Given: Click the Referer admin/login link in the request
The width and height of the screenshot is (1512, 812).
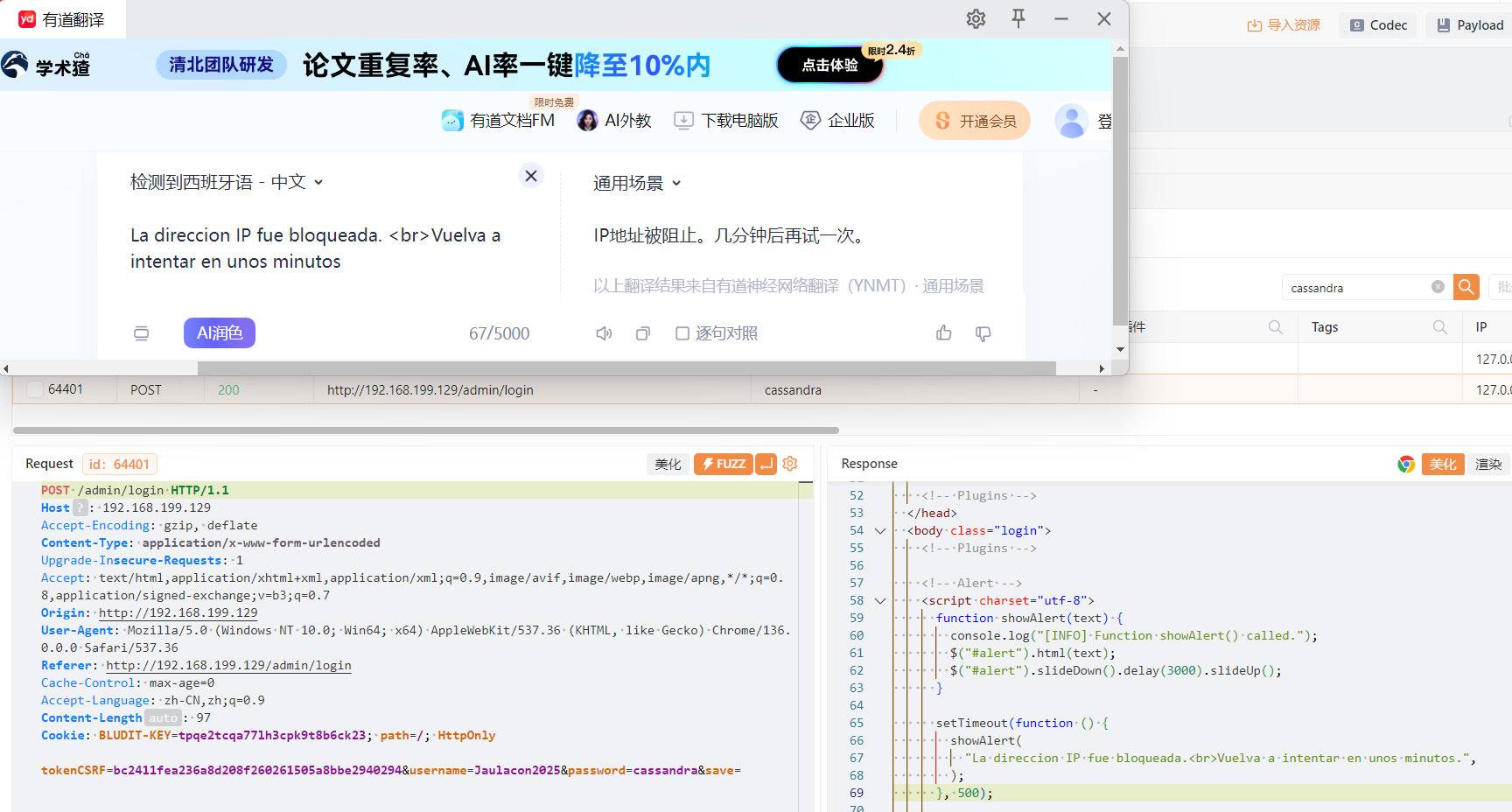Looking at the screenshot, I should [x=228, y=665].
